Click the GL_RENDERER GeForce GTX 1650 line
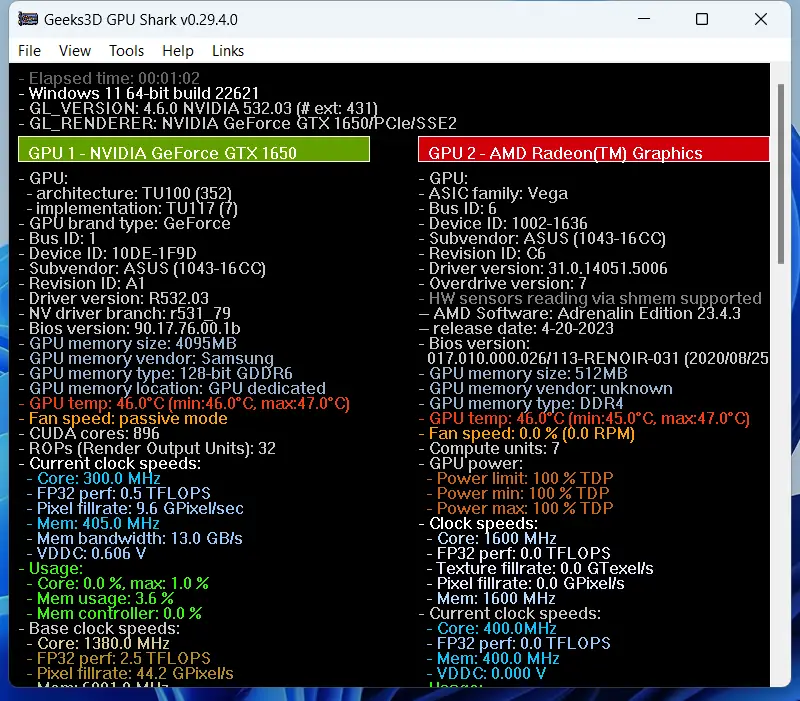The height and width of the screenshot is (701, 800). coord(238,123)
